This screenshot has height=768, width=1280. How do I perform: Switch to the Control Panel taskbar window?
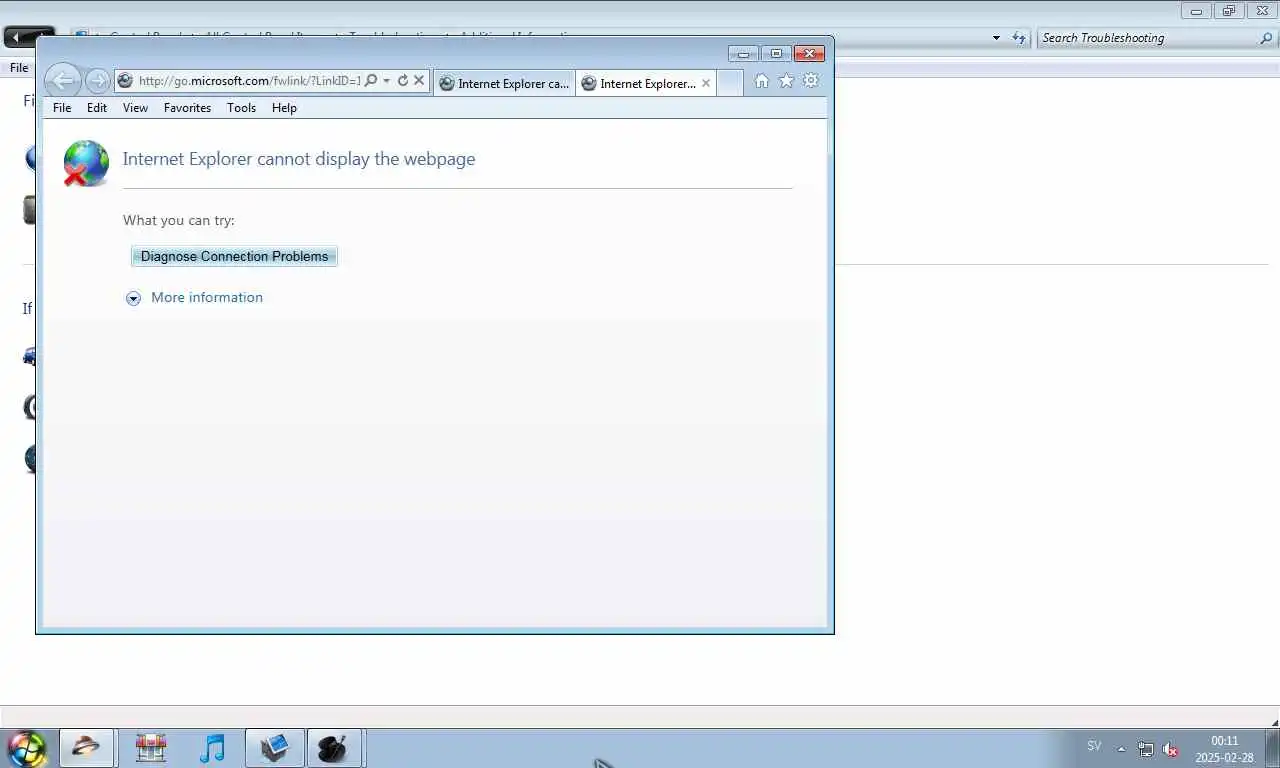coord(274,748)
